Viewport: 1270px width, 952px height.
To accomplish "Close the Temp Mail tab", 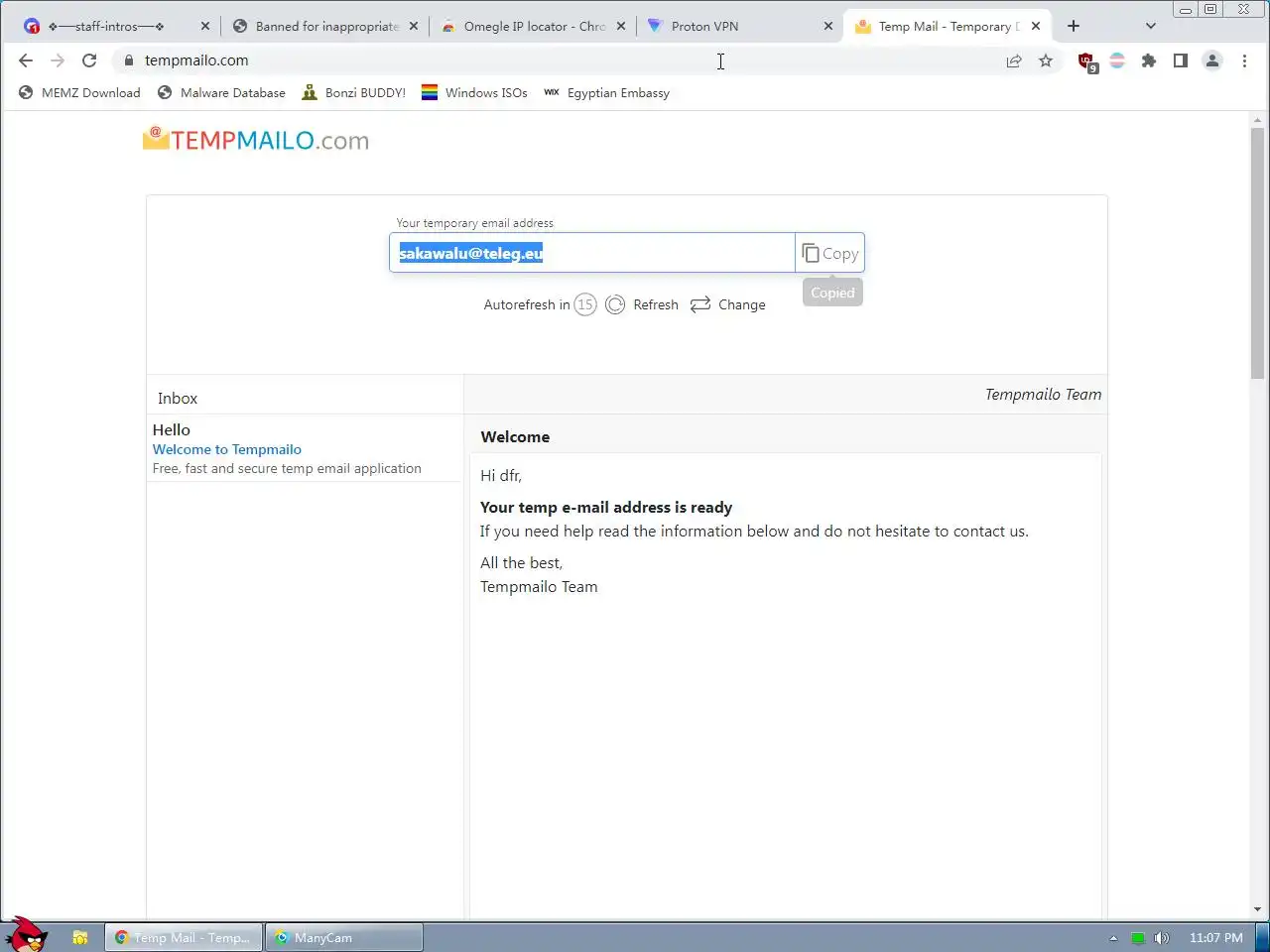I will (1036, 27).
